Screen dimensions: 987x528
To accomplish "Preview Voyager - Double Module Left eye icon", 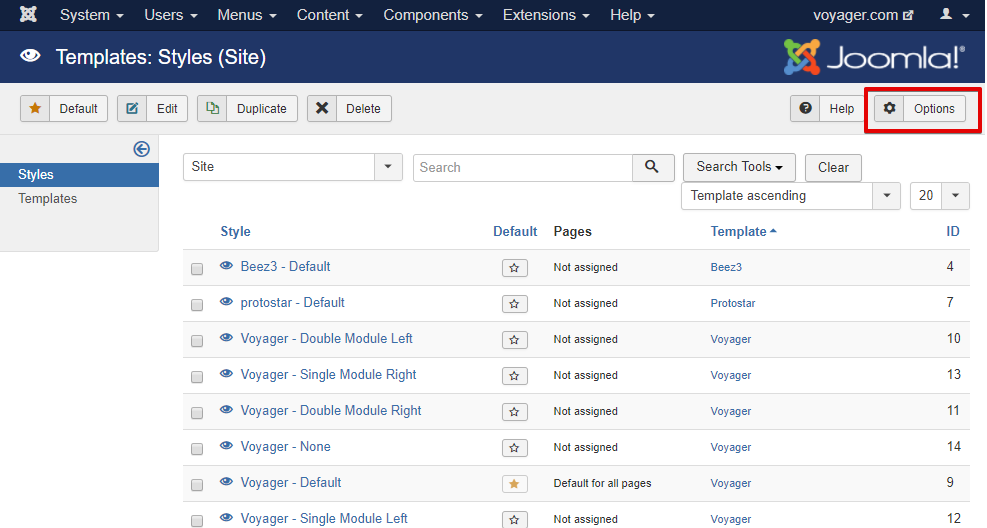I will coord(226,338).
